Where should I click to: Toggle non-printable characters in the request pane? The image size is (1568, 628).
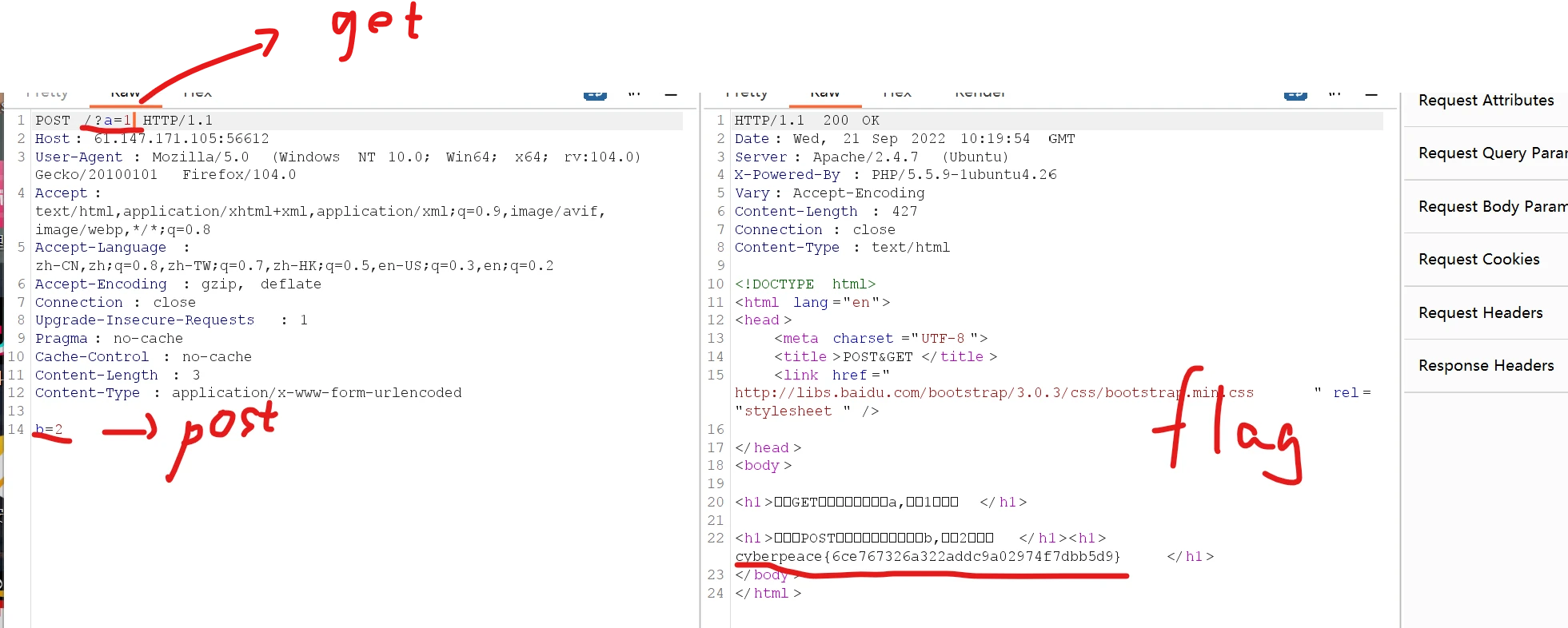pyautogui.click(x=634, y=93)
